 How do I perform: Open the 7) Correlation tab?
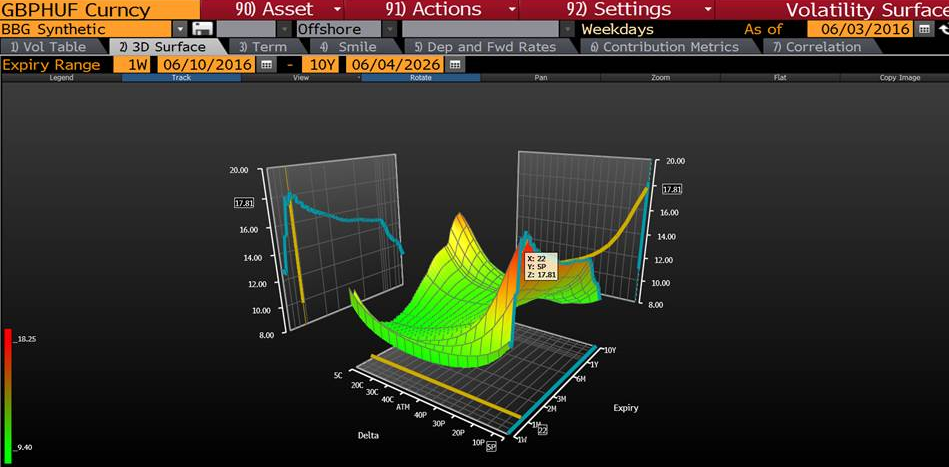(x=818, y=47)
